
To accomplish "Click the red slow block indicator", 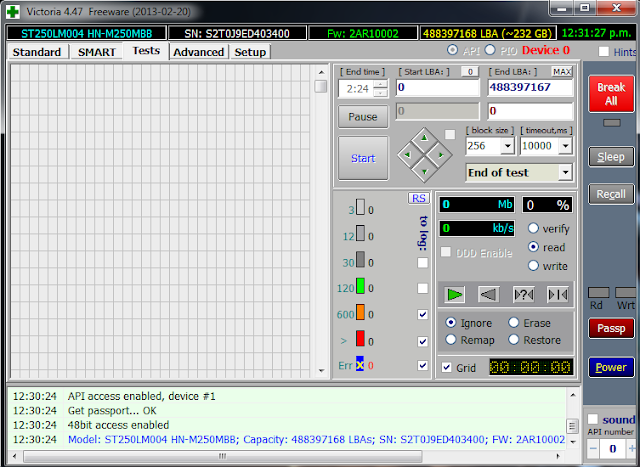I will pyautogui.click(x=360, y=338).
